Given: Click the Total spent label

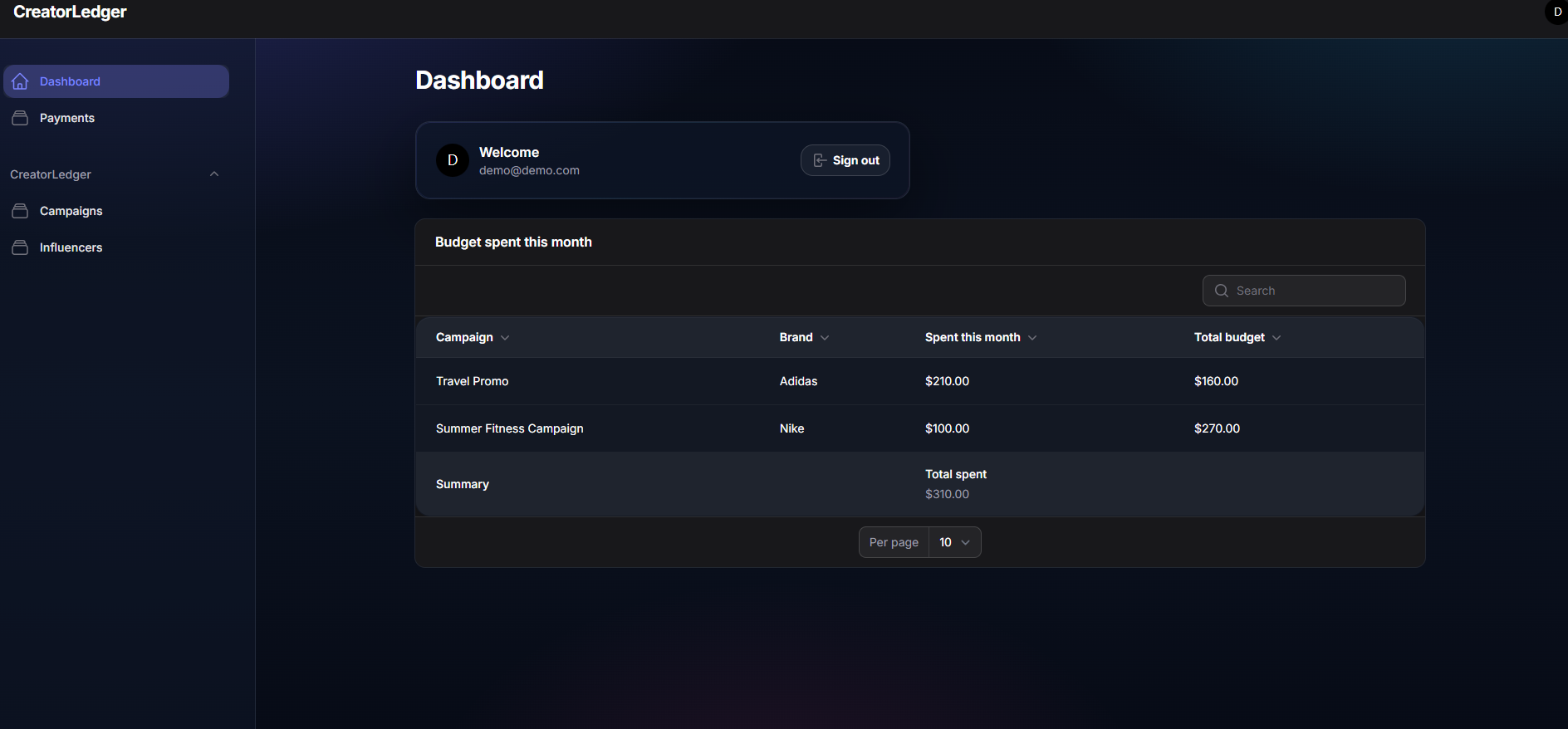Looking at the screenshot, I should [x=956, y=474].
